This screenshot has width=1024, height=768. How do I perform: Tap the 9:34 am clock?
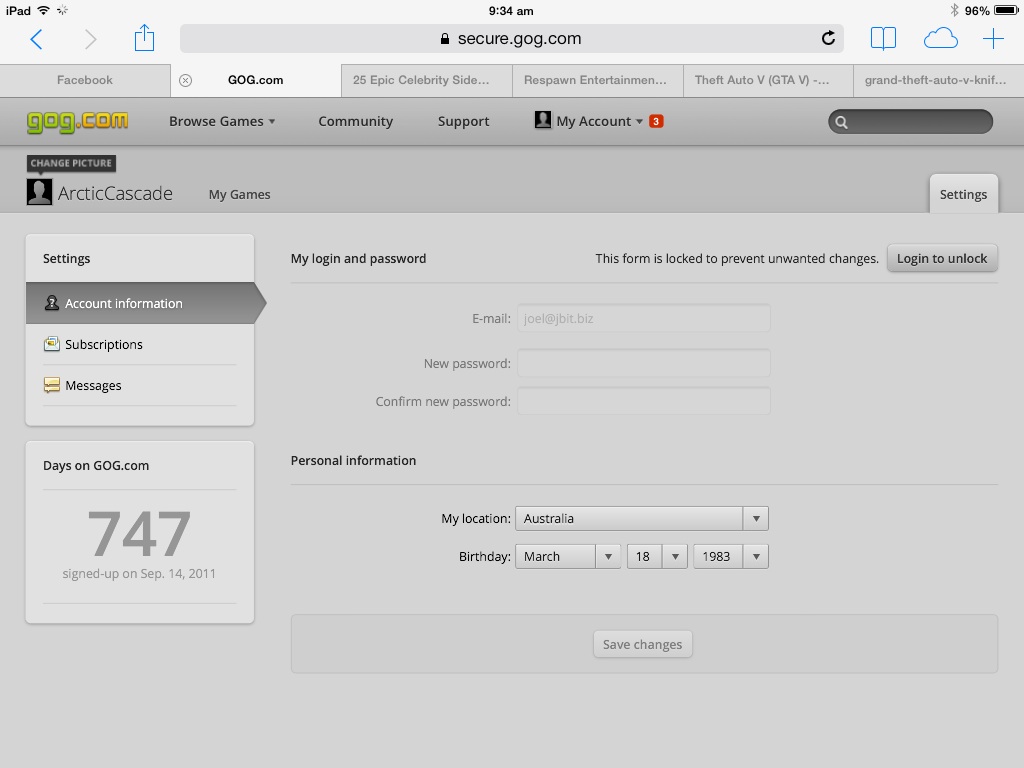pyautogui.click(x=511, y=11)
